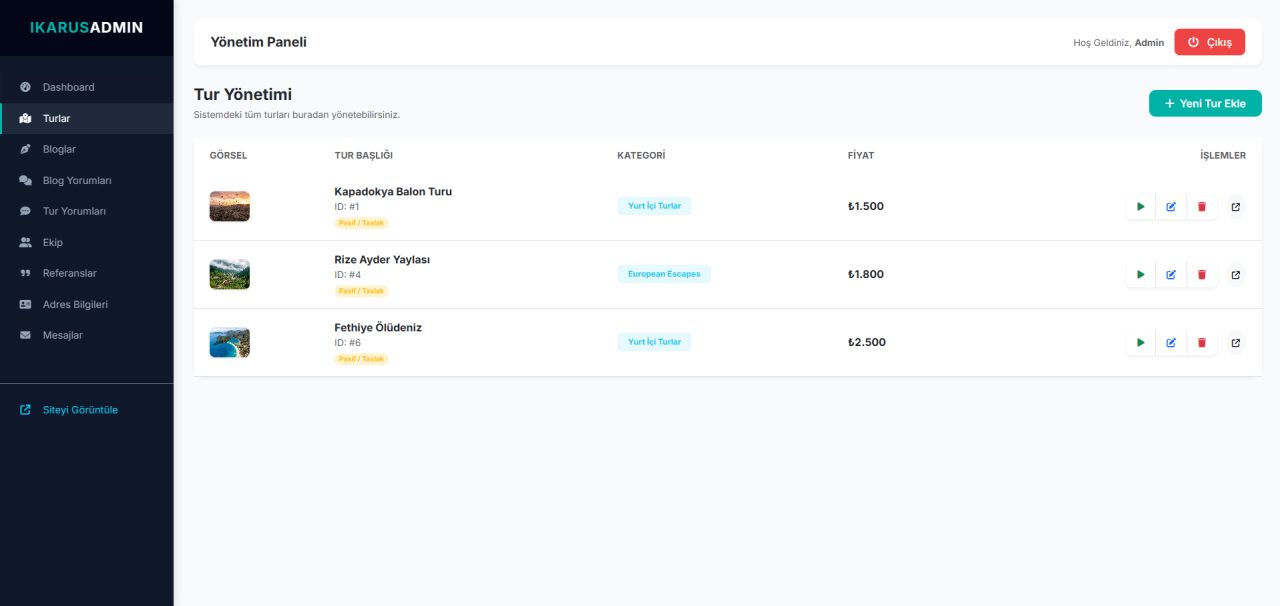Open the Fethiye Ölüdeniz thumbnail
Screen dimensions: 1280x606
pos(230,342)
